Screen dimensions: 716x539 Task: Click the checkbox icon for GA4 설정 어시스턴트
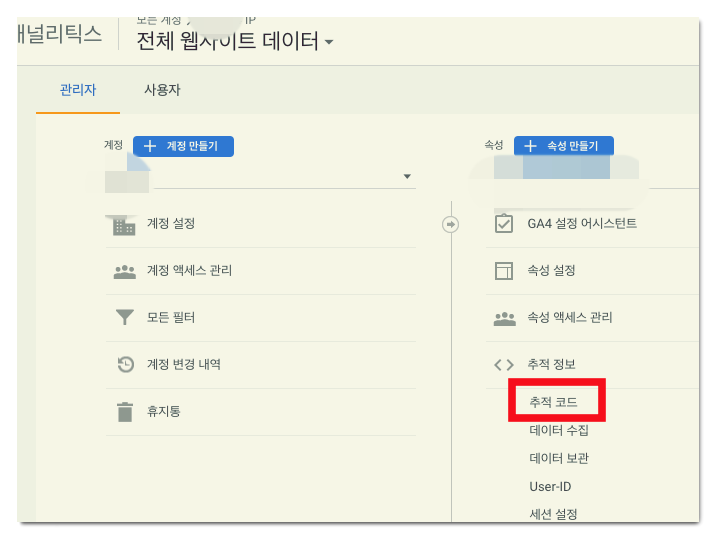504,223
